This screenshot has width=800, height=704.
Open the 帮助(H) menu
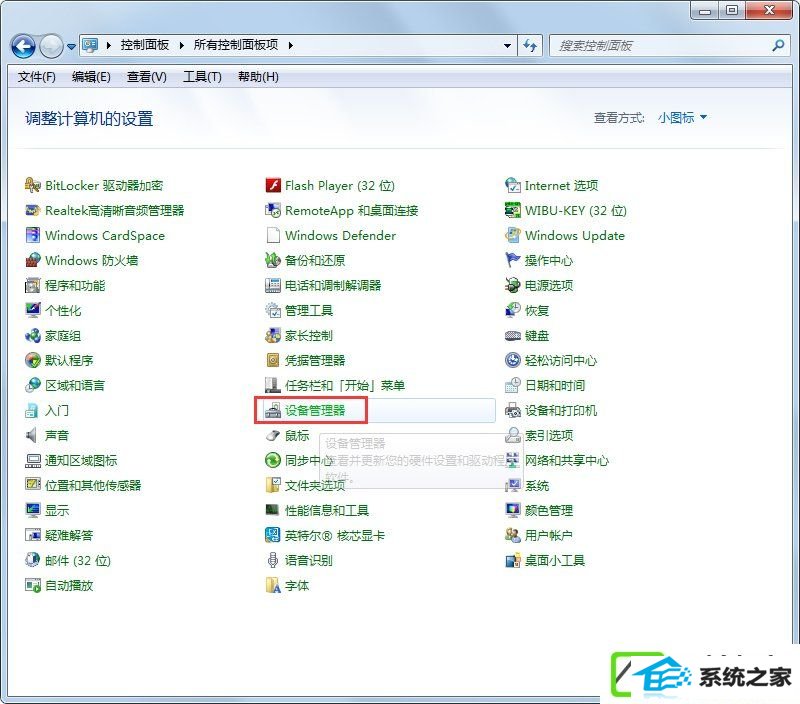coord(258,77)
